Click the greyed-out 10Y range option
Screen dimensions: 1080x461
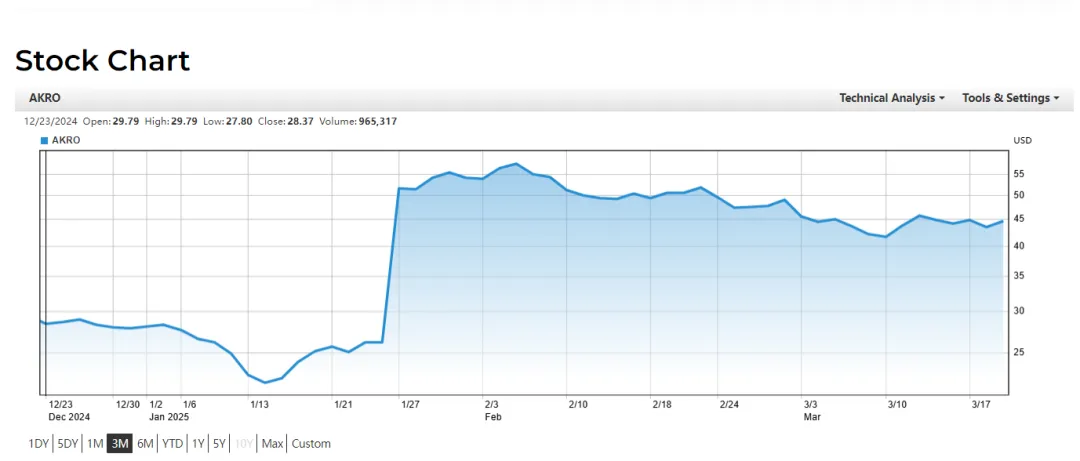243,443
